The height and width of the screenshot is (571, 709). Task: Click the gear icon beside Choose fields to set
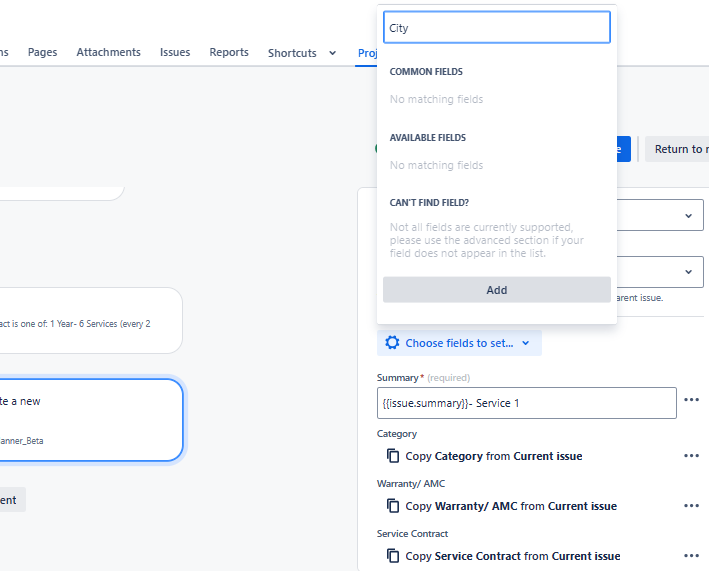[392, 343]
